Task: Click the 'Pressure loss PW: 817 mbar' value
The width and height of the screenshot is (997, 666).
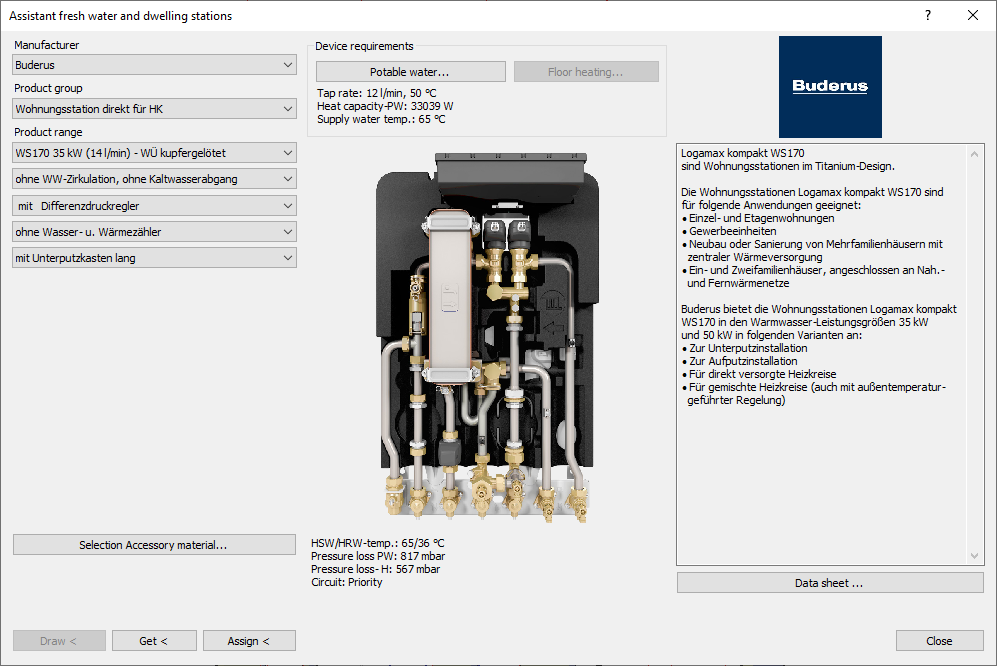Action: (x=378, y=556)
